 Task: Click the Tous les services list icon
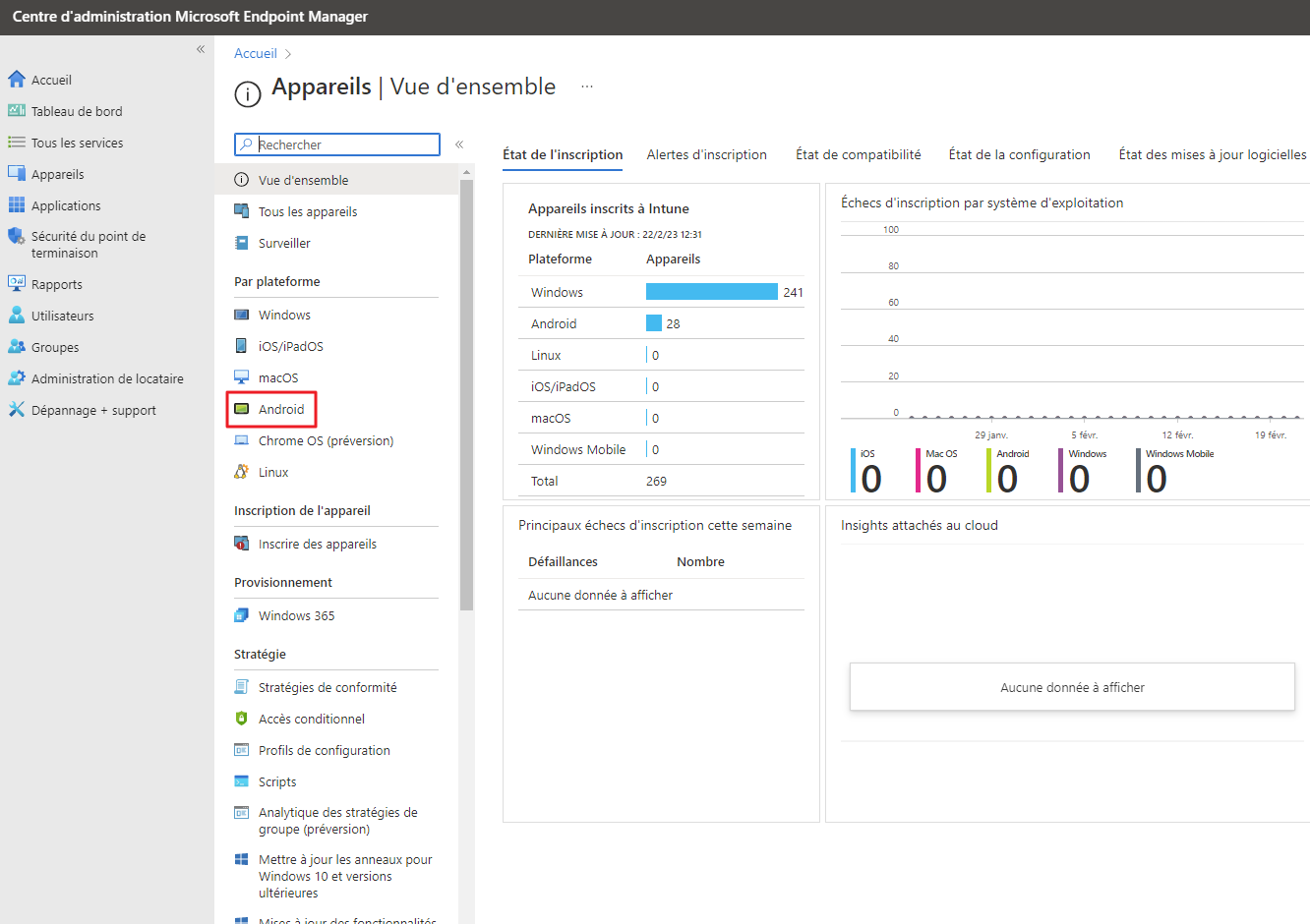16,143
